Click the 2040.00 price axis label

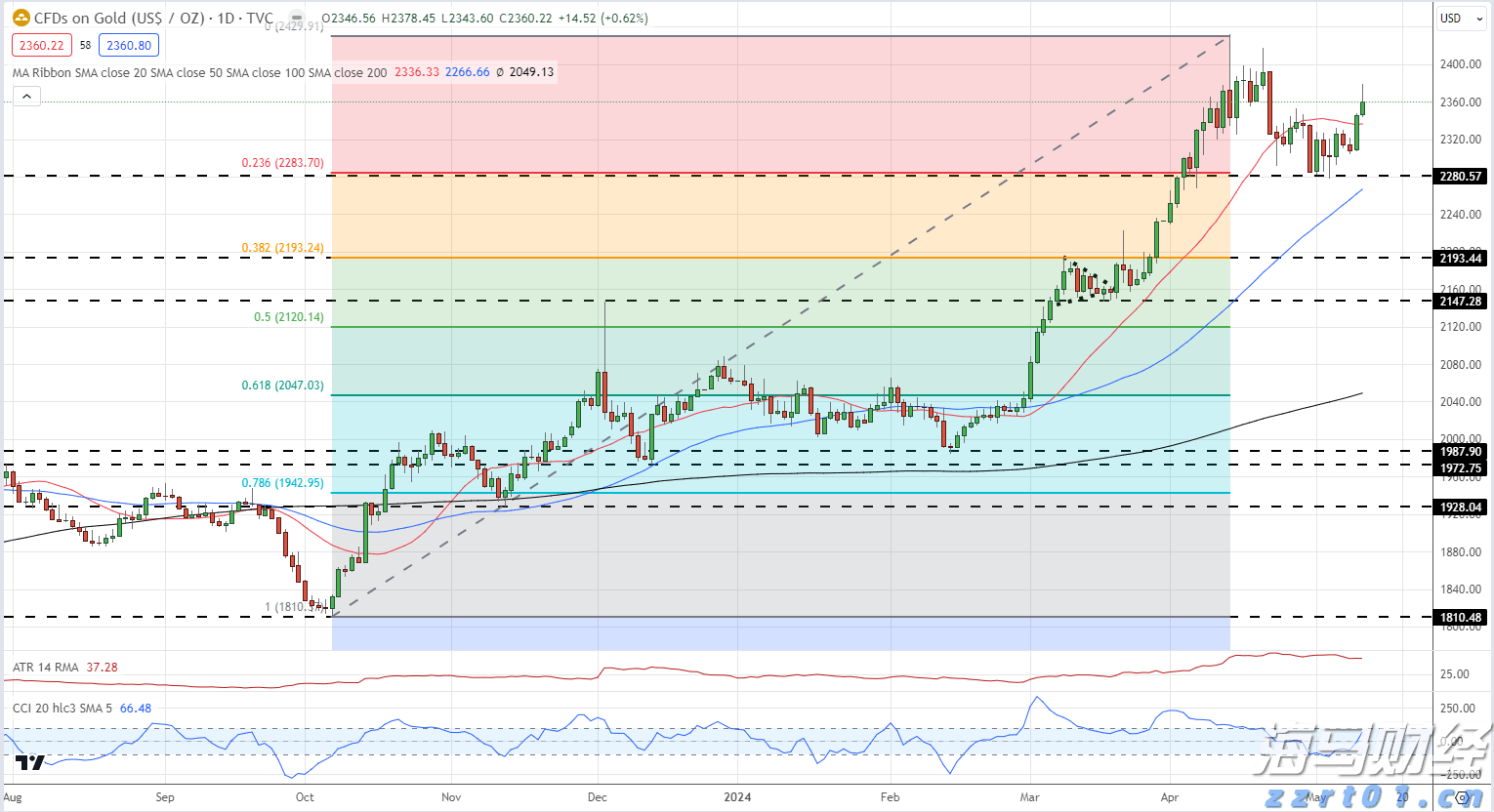[x=1460, y=402]
